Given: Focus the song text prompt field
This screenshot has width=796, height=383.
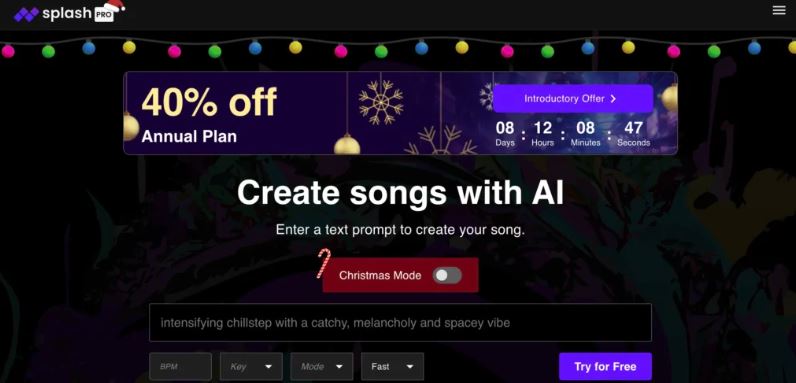Looking at the screenshot, I should (401, 323).
